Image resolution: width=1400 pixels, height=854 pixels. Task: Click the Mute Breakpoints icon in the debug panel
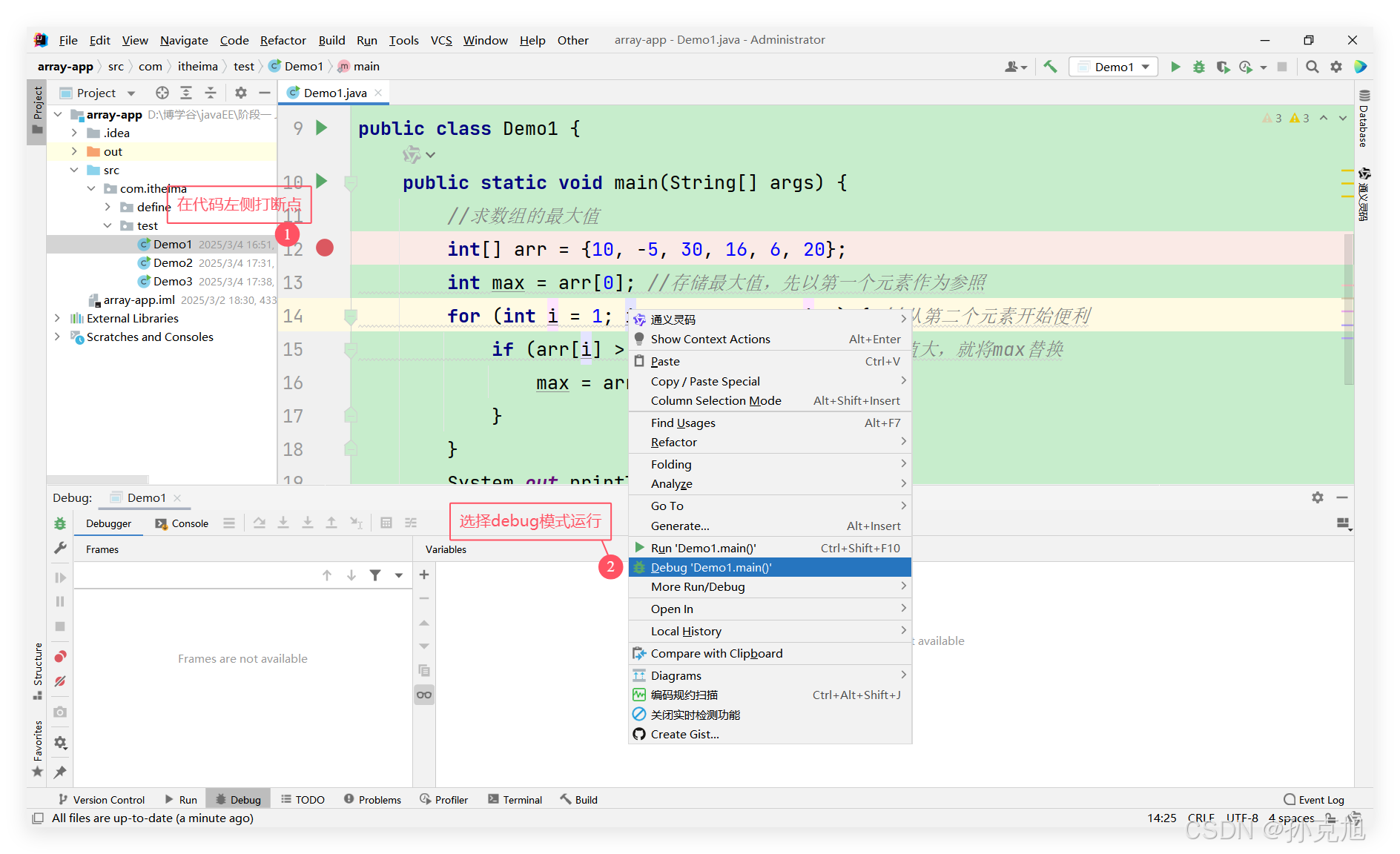click(x=60, y=681)
